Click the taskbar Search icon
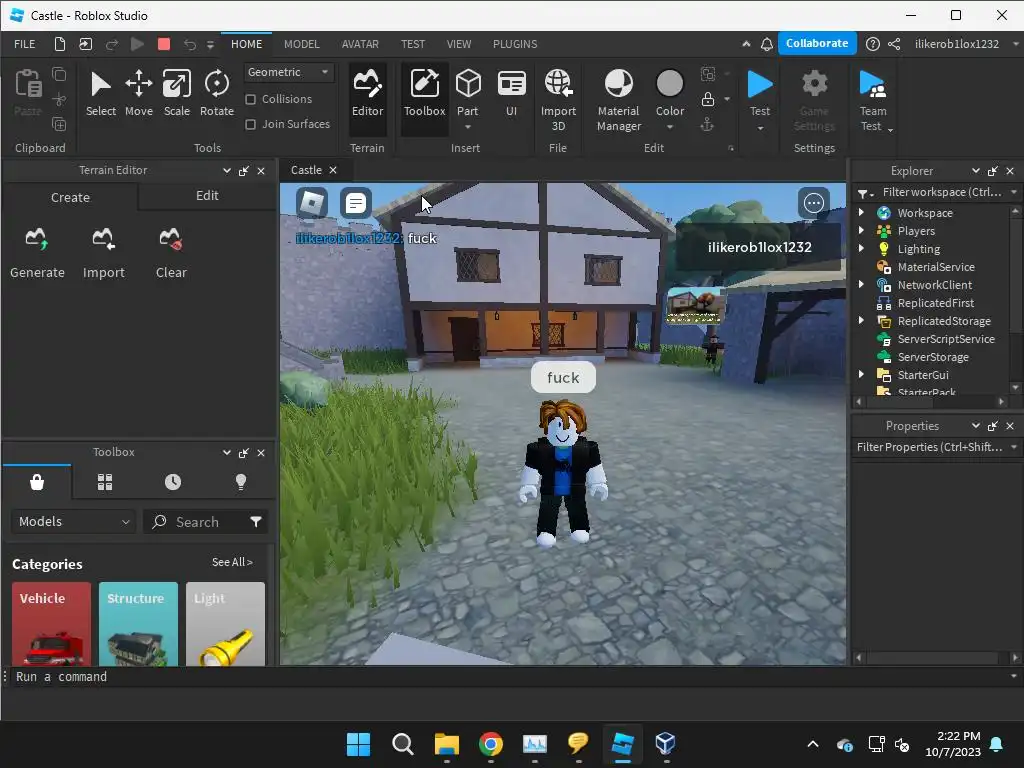This screenshot has height=768, width=1024. pos(402,744)
